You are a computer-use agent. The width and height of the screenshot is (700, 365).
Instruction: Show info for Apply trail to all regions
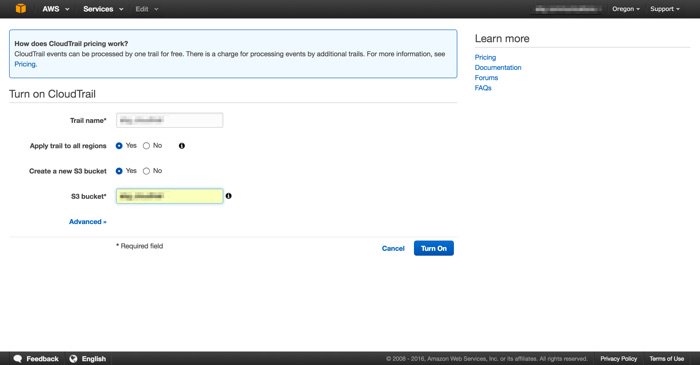(182, 146)
